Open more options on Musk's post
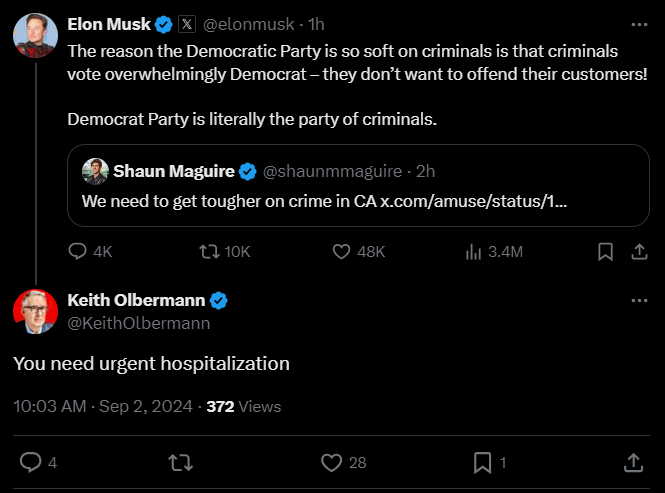 [x=639, y=23]
